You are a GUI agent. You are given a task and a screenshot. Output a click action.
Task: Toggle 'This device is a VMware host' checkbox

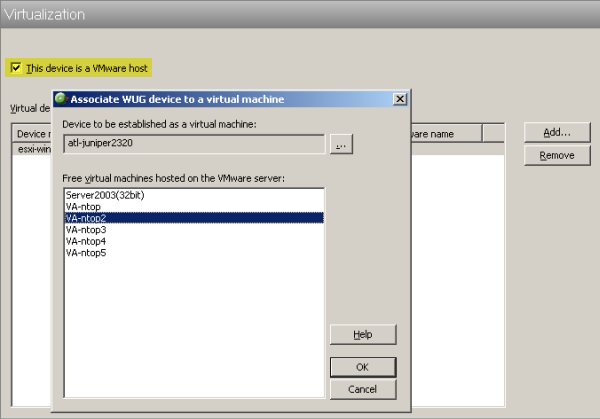16,68
